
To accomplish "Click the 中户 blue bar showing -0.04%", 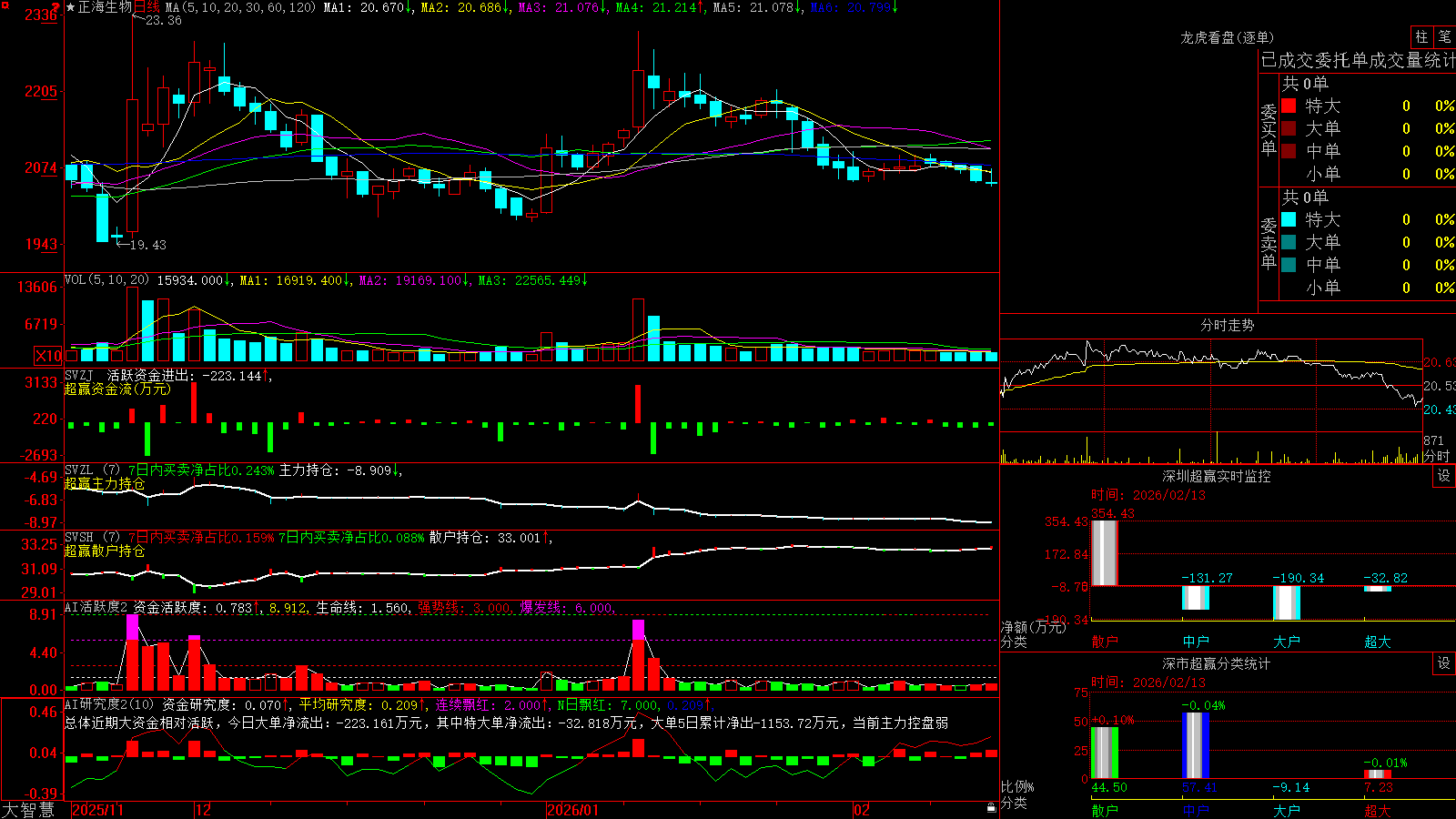I will (x=1195, y=745).
